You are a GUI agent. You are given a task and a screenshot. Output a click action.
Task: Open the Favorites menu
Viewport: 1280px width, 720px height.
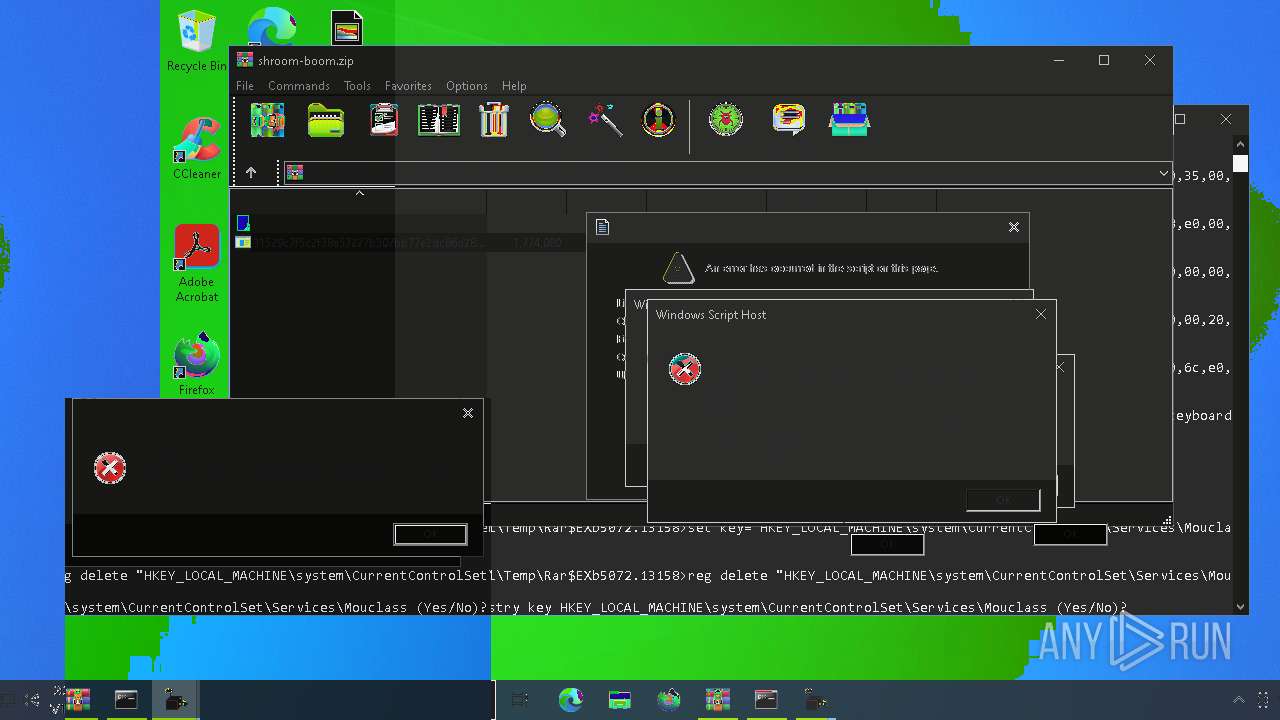pos(408,86)
